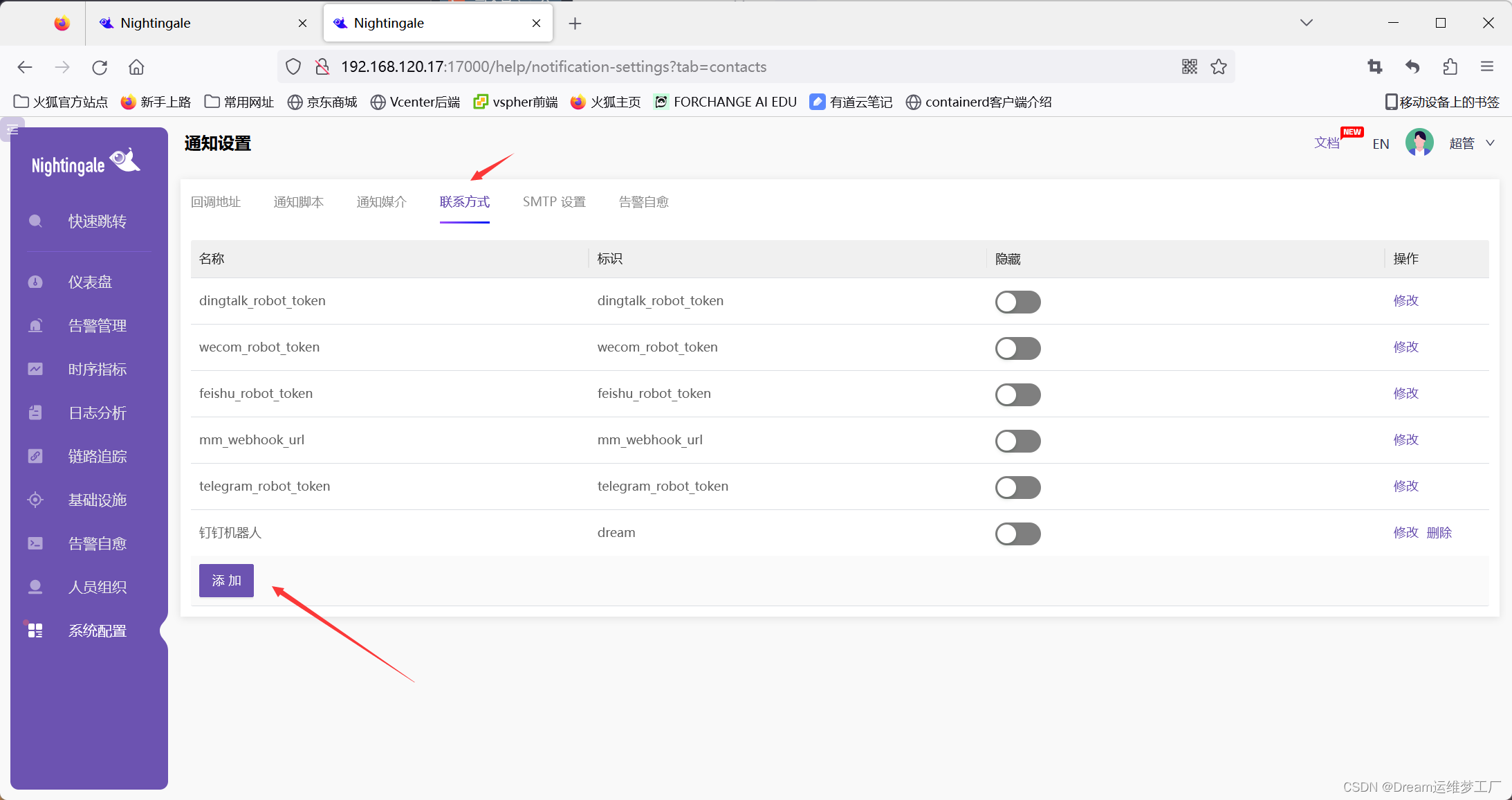This screenshot has width=1512, height=800.
Task: Bookmark page with star icon
Action: (x=1219, y=66)
